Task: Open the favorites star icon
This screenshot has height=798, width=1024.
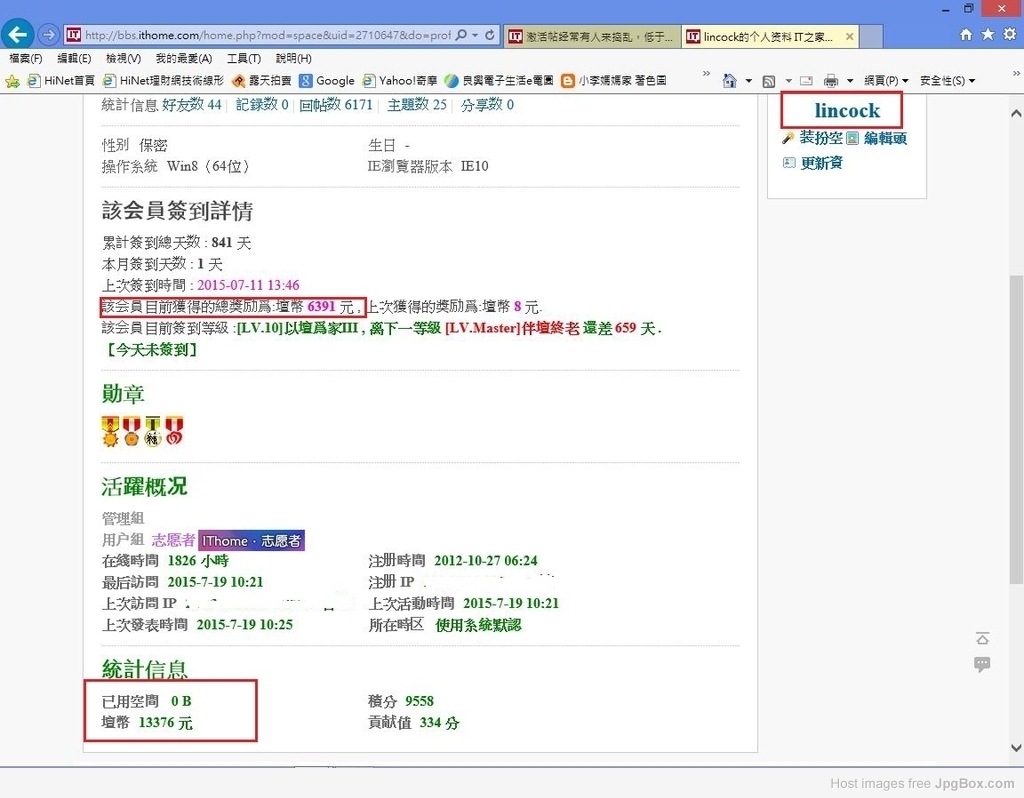Action: [988, 34]
